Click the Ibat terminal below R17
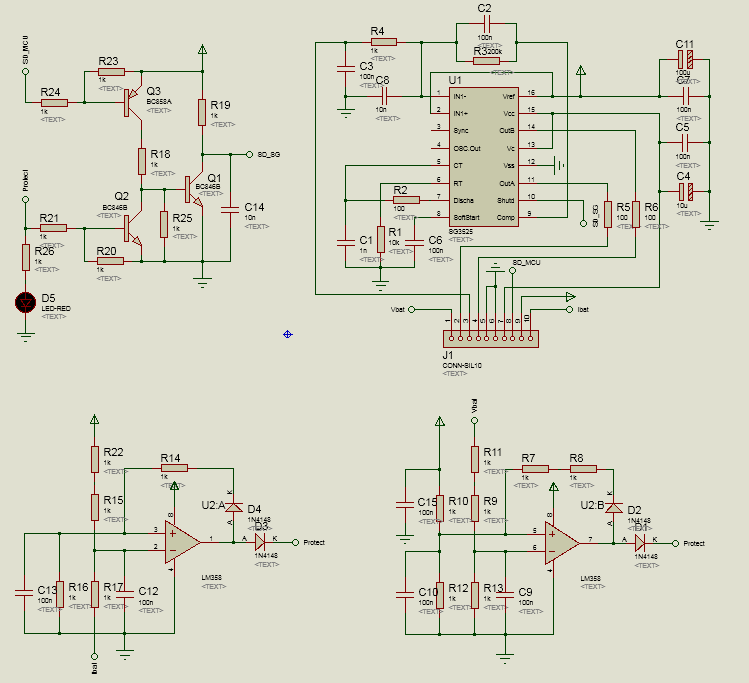The width and height of the screenshot is (749, 683). point(95,656)
